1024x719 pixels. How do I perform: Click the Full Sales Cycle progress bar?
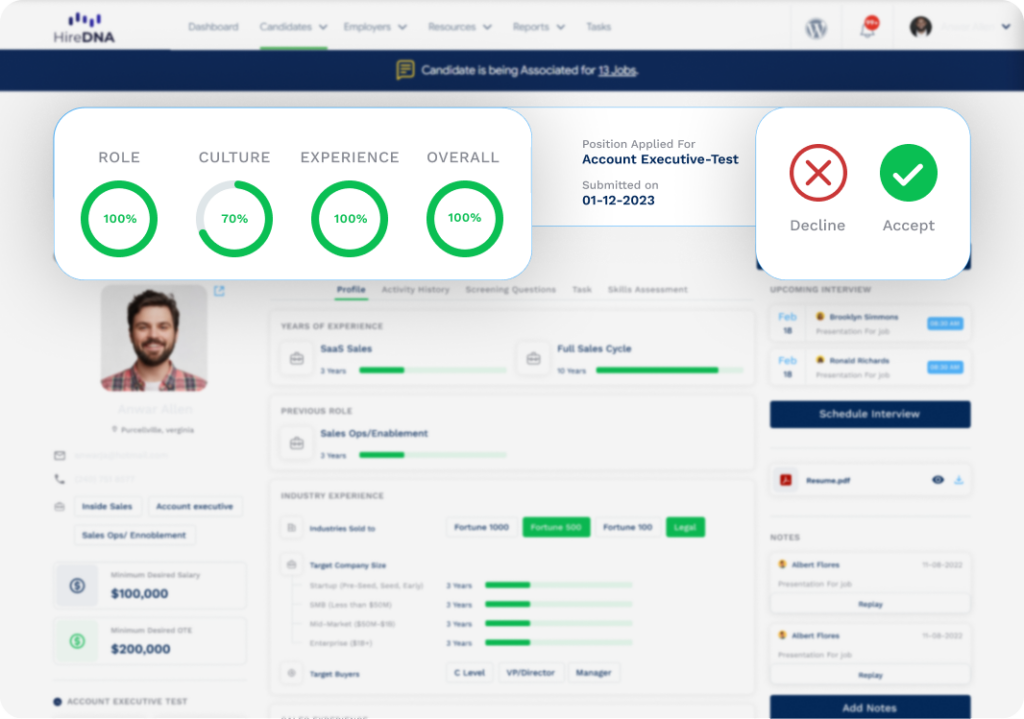coord(670,370)
